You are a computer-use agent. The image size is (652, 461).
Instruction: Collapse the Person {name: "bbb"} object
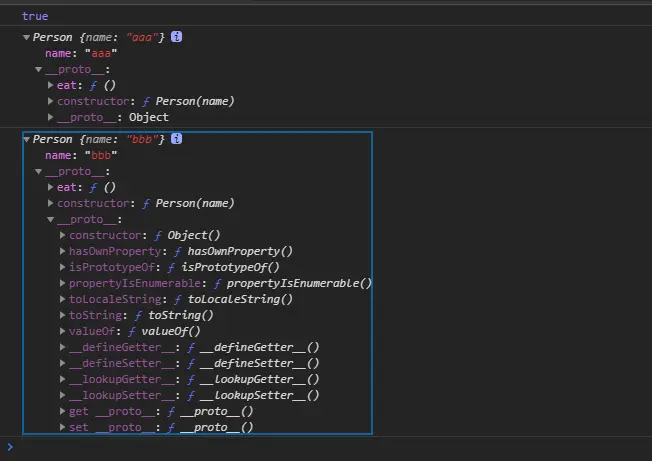pos(26,139)
